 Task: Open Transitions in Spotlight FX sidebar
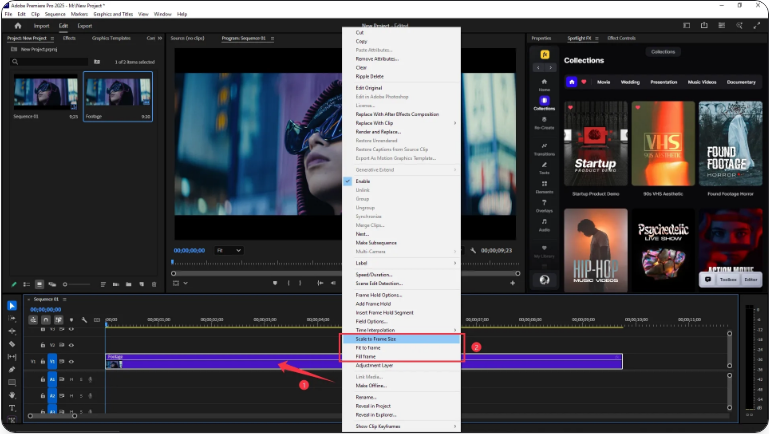[x=544, y=148]
